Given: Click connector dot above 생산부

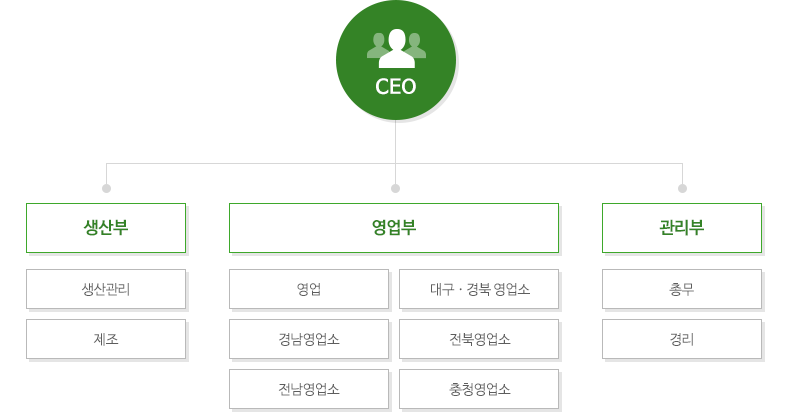Looking at the screenshot, I should (x=106, y=188).
